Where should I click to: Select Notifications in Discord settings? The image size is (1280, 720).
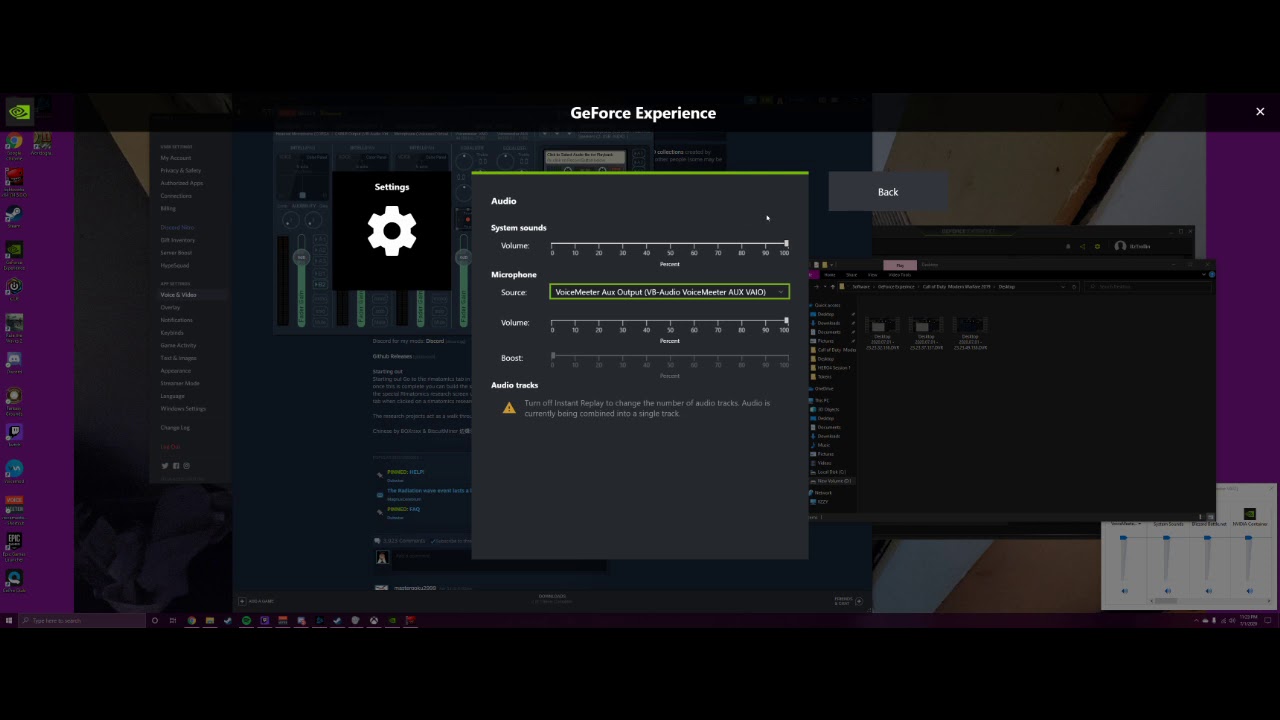coord(177,320)
